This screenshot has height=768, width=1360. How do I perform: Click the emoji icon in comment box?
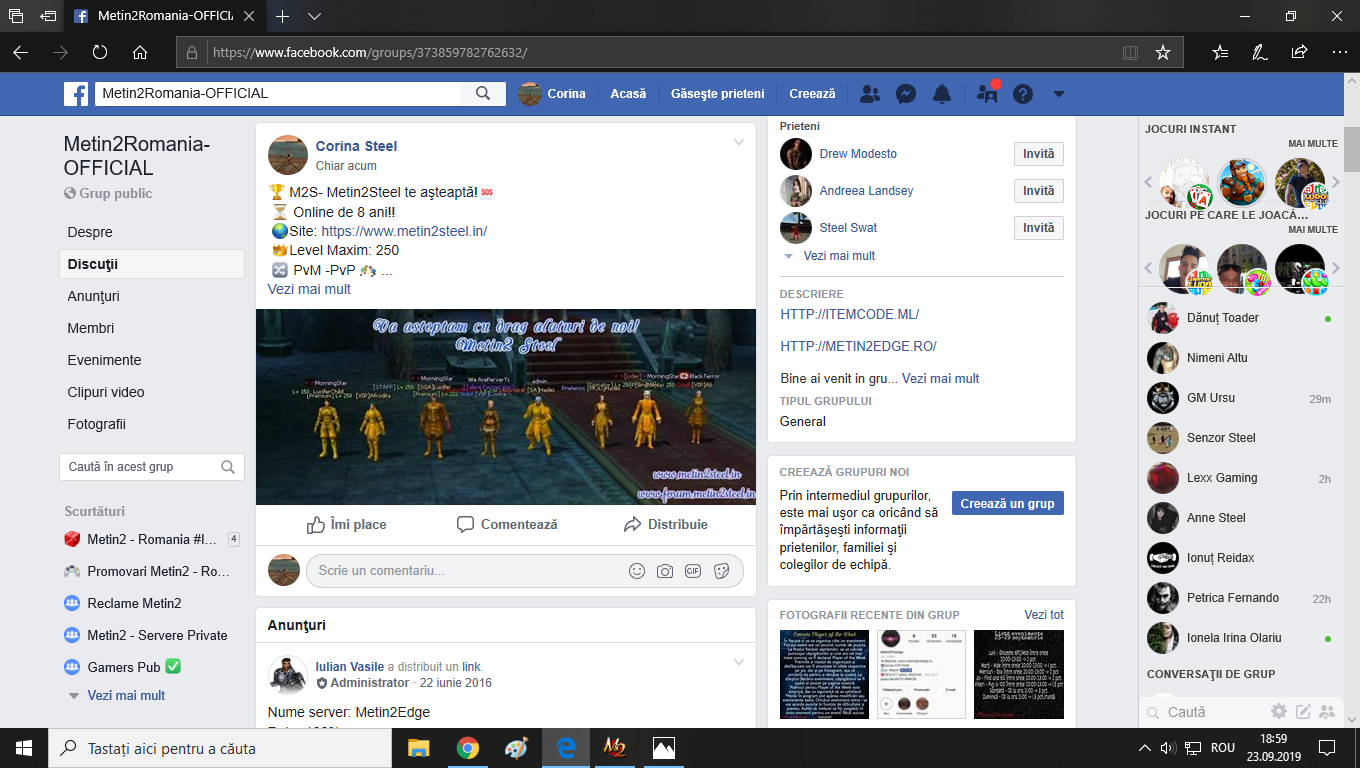(x=637, y=571)
